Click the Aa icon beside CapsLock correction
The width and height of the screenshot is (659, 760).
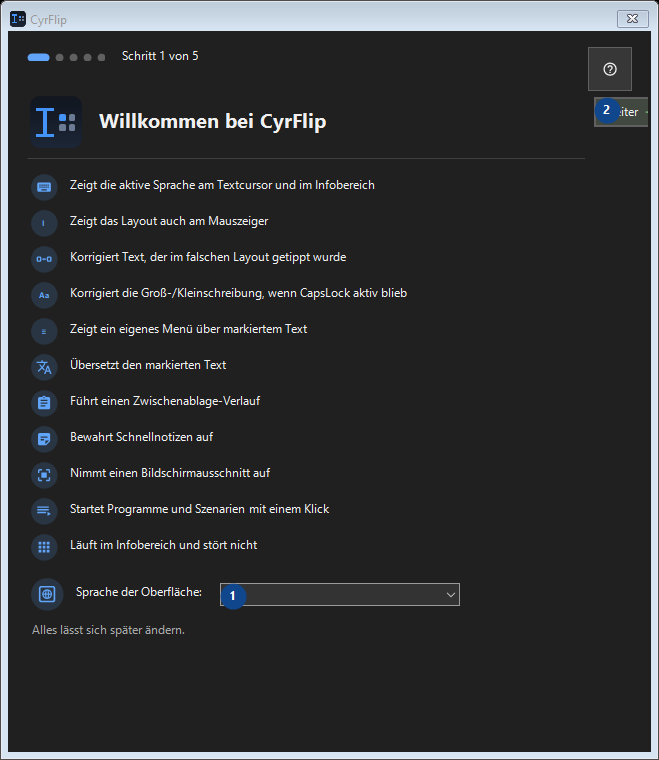[x=44, y=295]
